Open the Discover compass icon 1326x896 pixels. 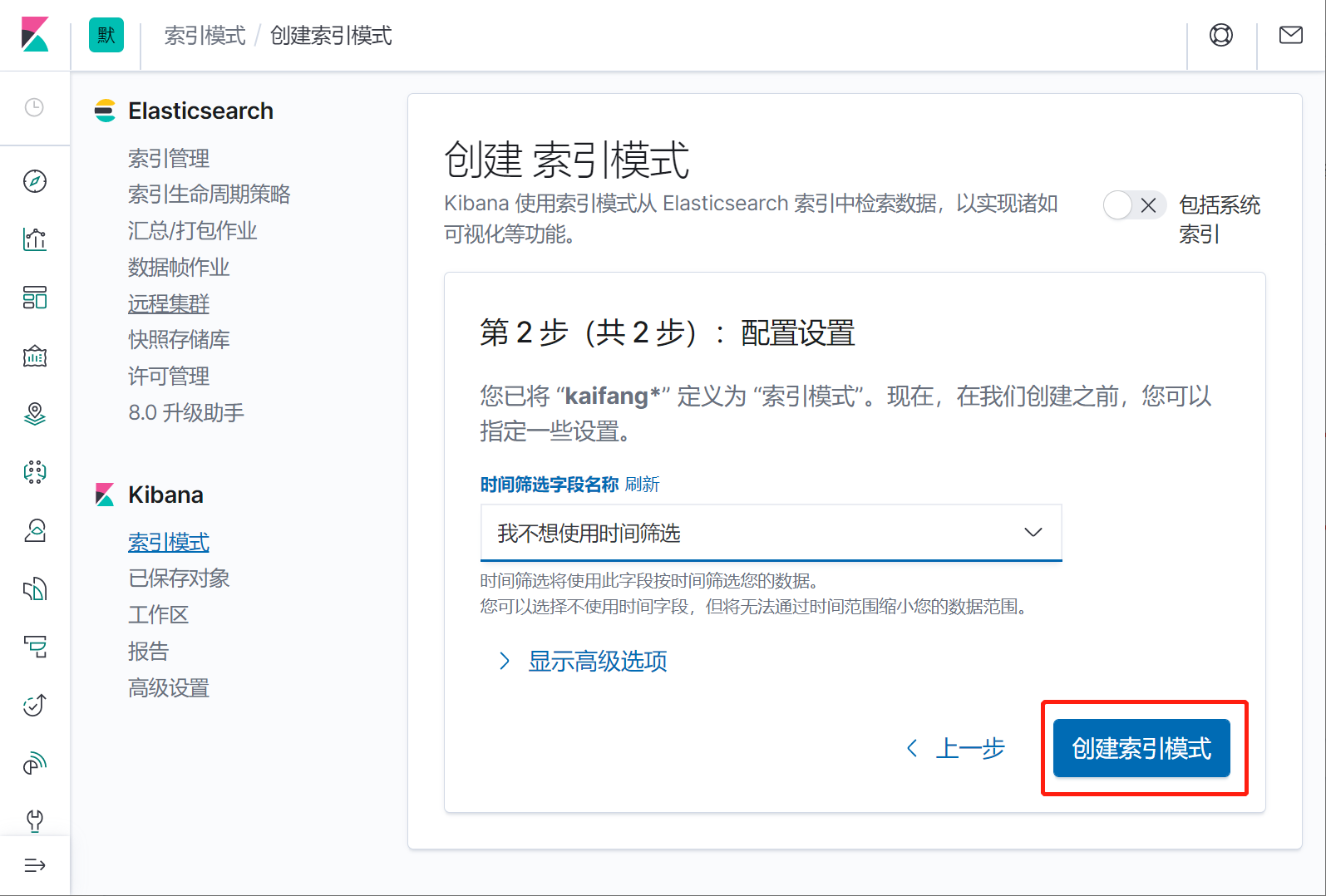[35, 181]
